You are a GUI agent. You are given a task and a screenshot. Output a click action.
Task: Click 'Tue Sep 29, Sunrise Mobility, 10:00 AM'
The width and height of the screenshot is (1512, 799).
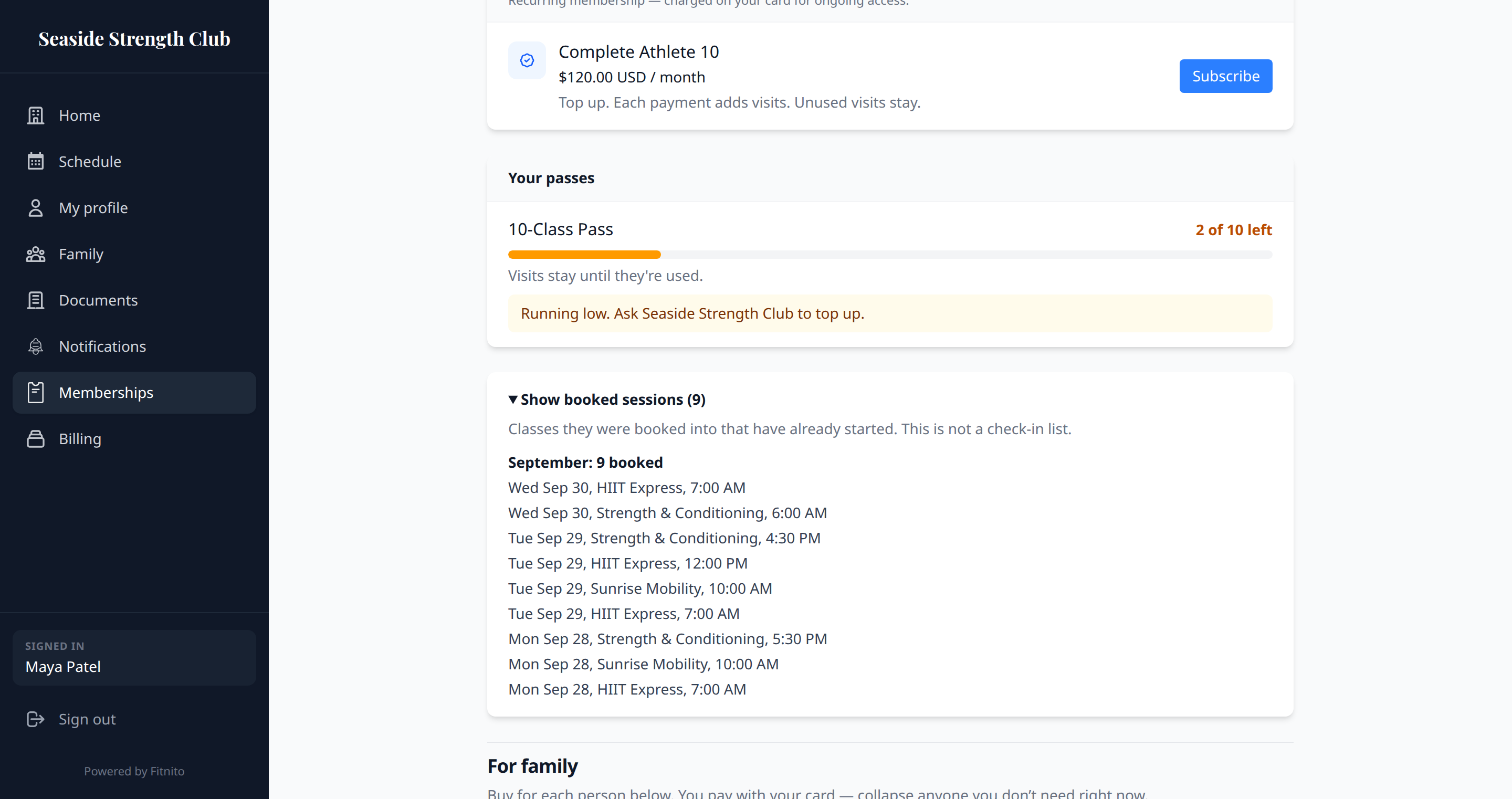(640, 589)
